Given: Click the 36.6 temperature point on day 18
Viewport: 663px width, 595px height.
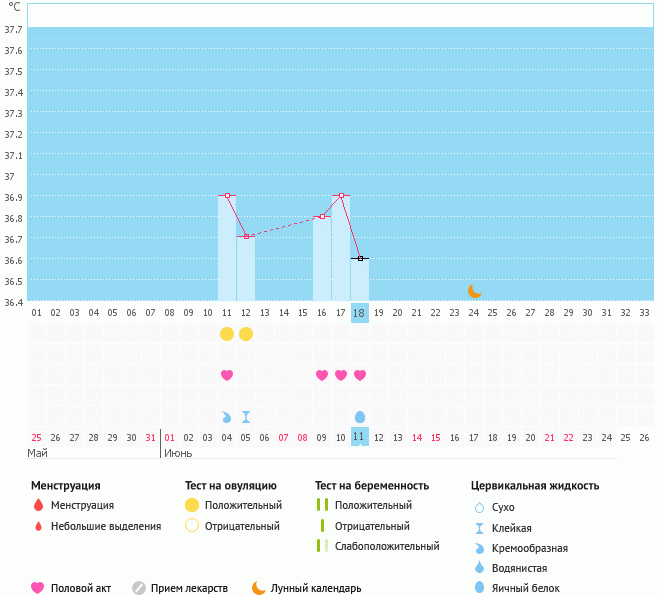Looking at the screenshot, I should [360, 258].
